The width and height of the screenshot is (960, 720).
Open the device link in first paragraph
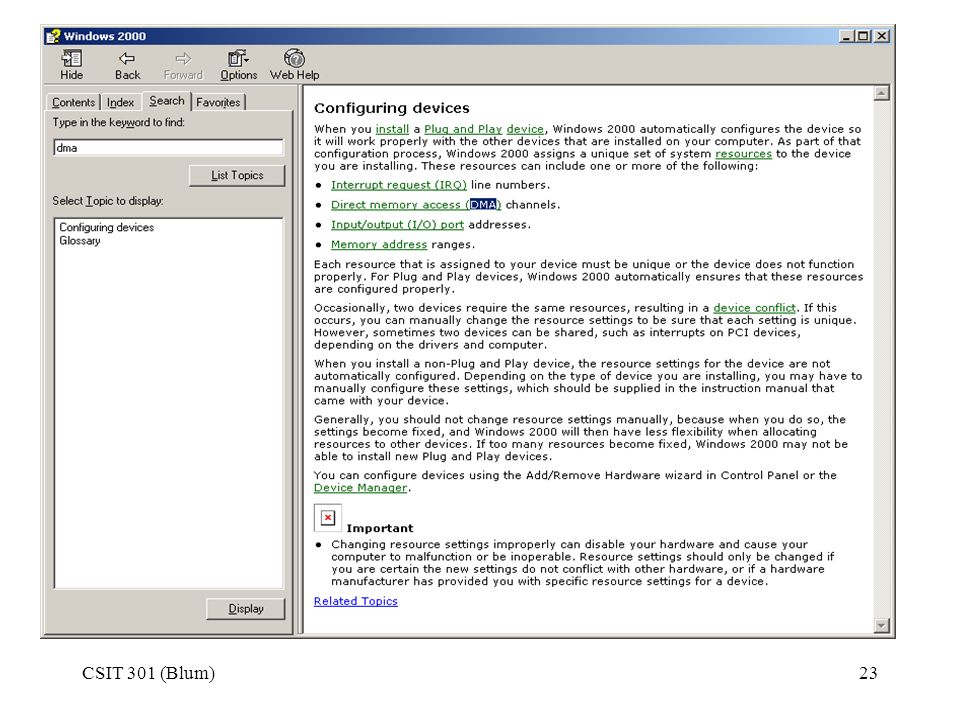pyautogui.click(x=525, y=129)
